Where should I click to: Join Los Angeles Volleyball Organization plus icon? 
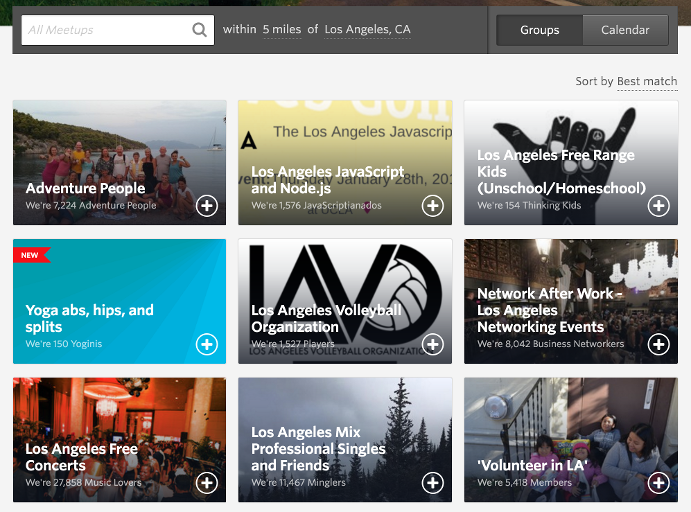pyautogui.click(x=433, y=345)
